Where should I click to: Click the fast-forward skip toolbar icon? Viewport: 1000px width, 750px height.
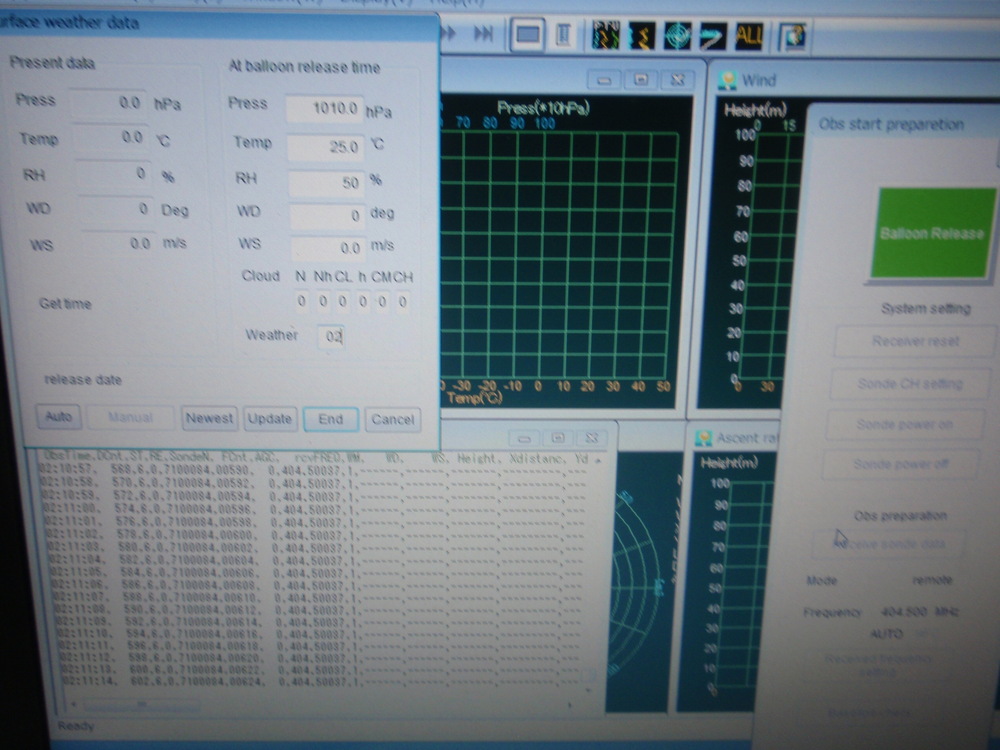[483, 34]
